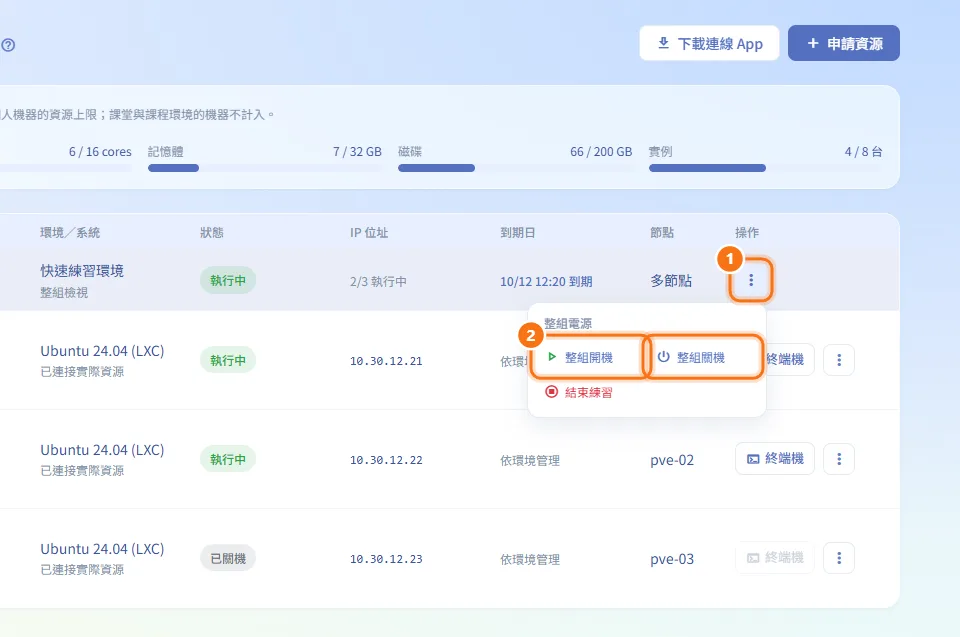960x637 pixels.
Task: Click the 66 / 200 GB disk value
Action: (x=601, y=152)
